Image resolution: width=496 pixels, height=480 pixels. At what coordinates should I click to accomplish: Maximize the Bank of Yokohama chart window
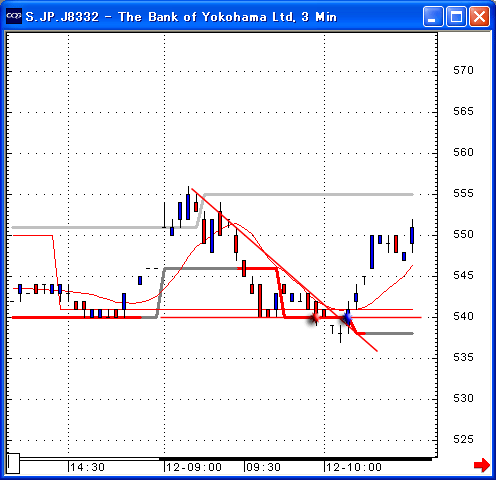456,16
